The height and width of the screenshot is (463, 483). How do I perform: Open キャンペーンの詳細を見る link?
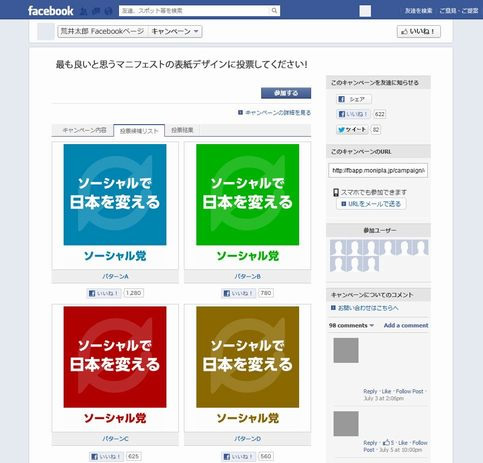pos(275,113)
